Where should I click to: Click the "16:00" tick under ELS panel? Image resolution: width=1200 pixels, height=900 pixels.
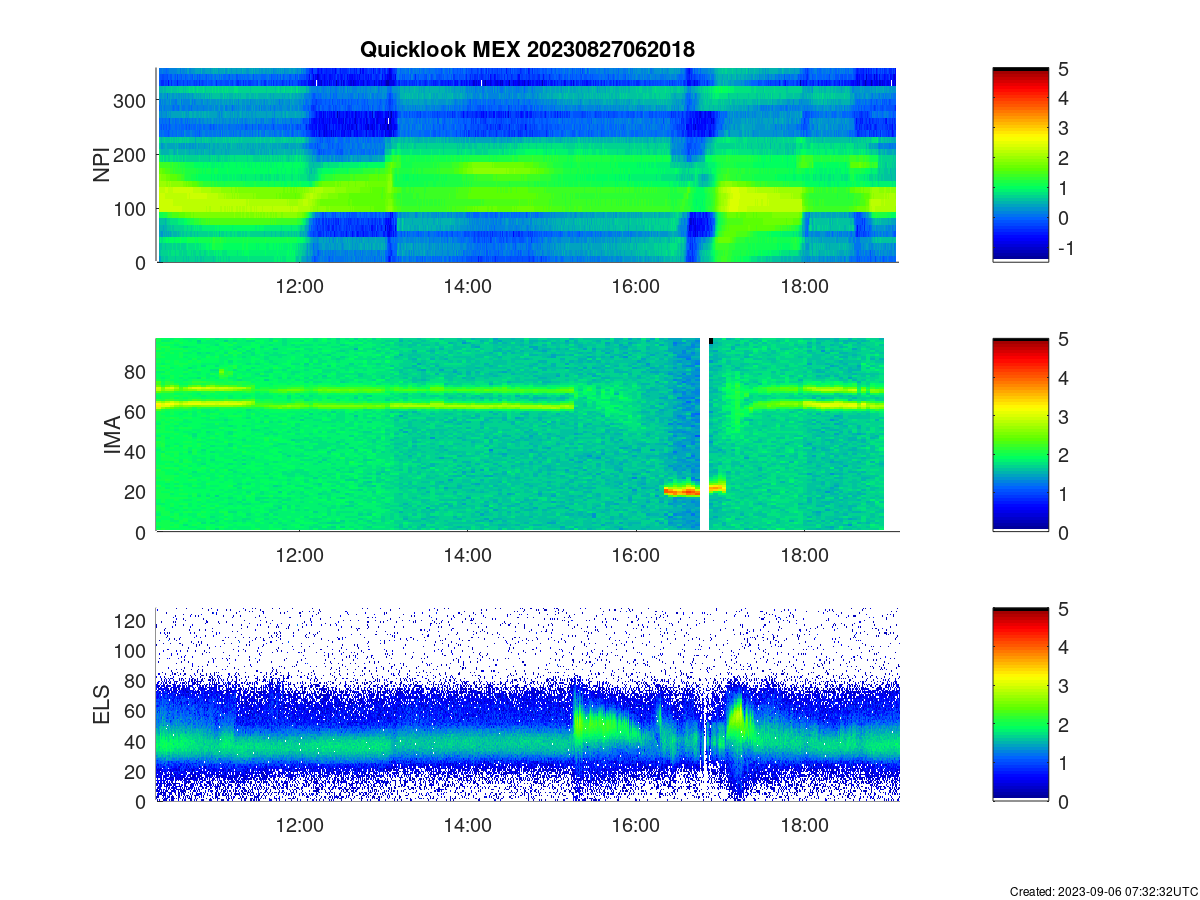pyautogui.click(x=635, y=825)
